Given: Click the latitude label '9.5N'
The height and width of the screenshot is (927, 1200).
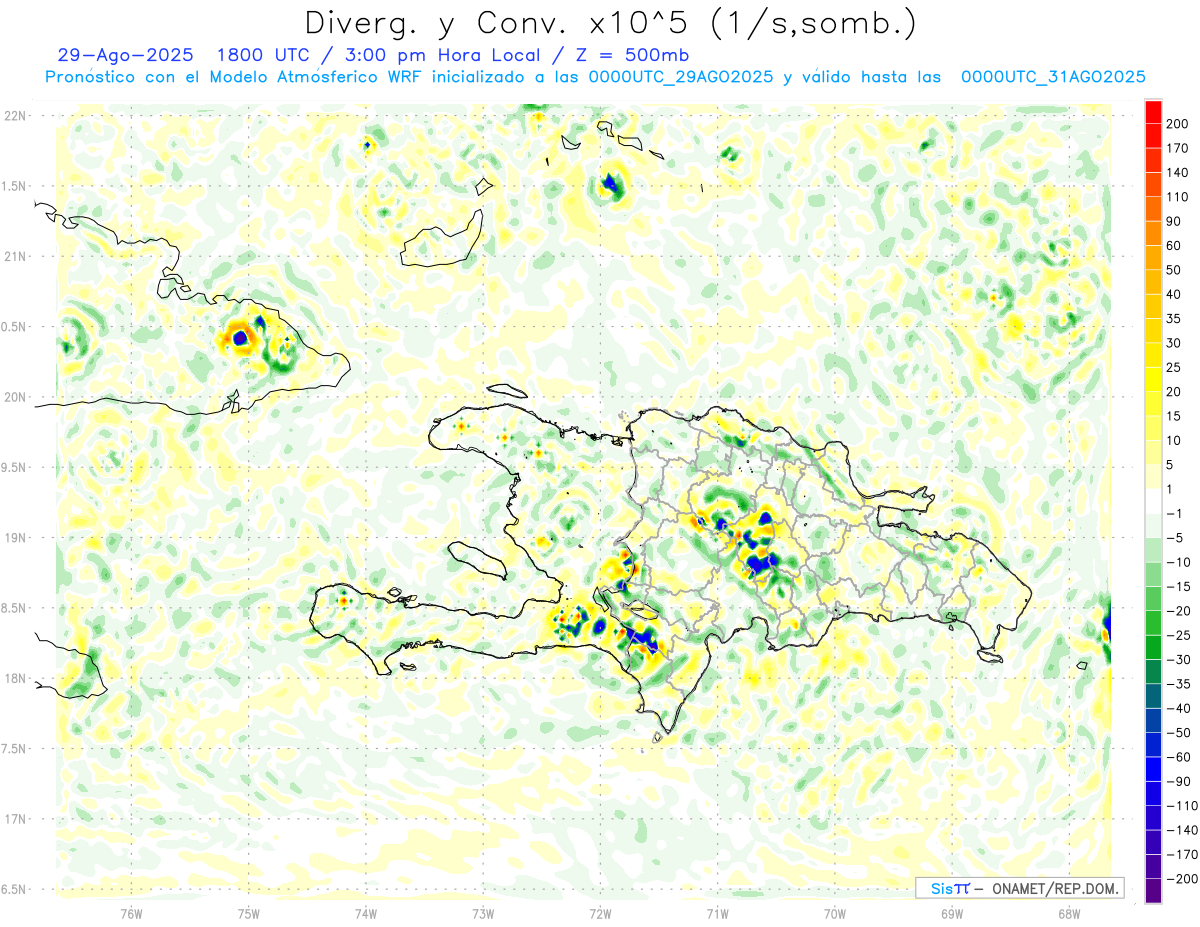Looking at the screenshot, I should [x=15, y=467].
